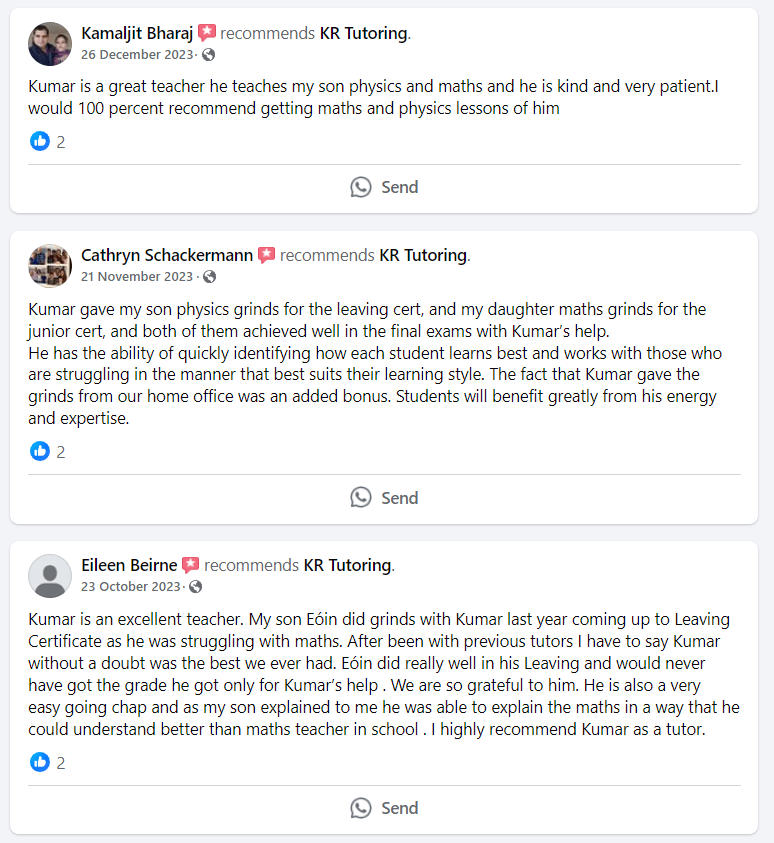The image size is (774, 843).
Task: Open the Eileen Beirne name link
Action: click(129, 565)
